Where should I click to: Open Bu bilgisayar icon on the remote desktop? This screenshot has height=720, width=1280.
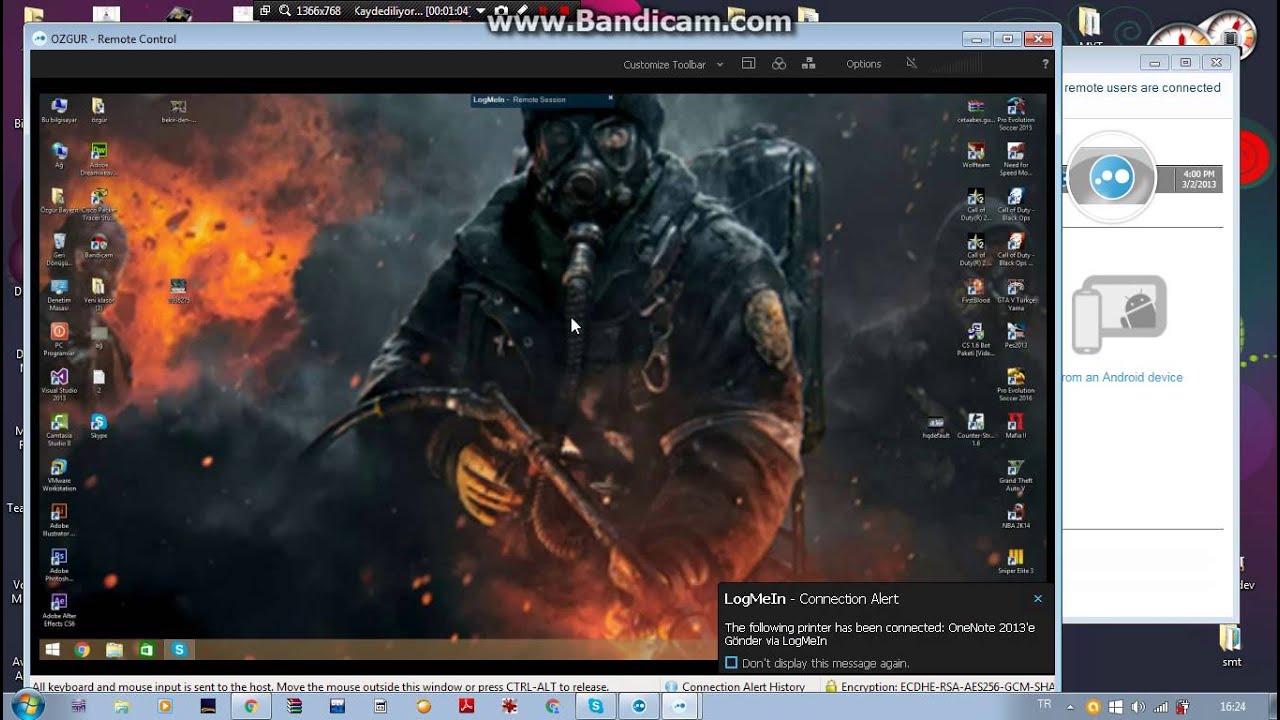click(x=59, y=110)
